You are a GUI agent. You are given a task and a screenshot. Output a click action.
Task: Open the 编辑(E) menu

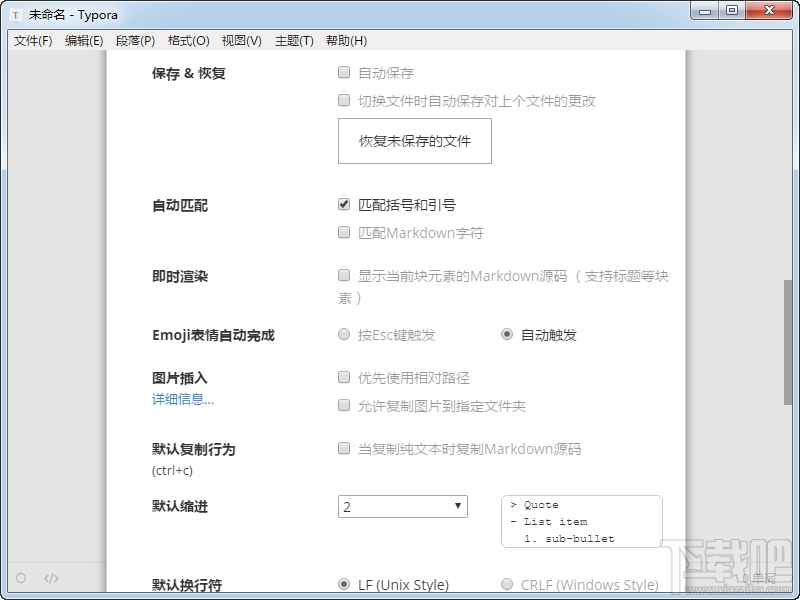point(84,41)
